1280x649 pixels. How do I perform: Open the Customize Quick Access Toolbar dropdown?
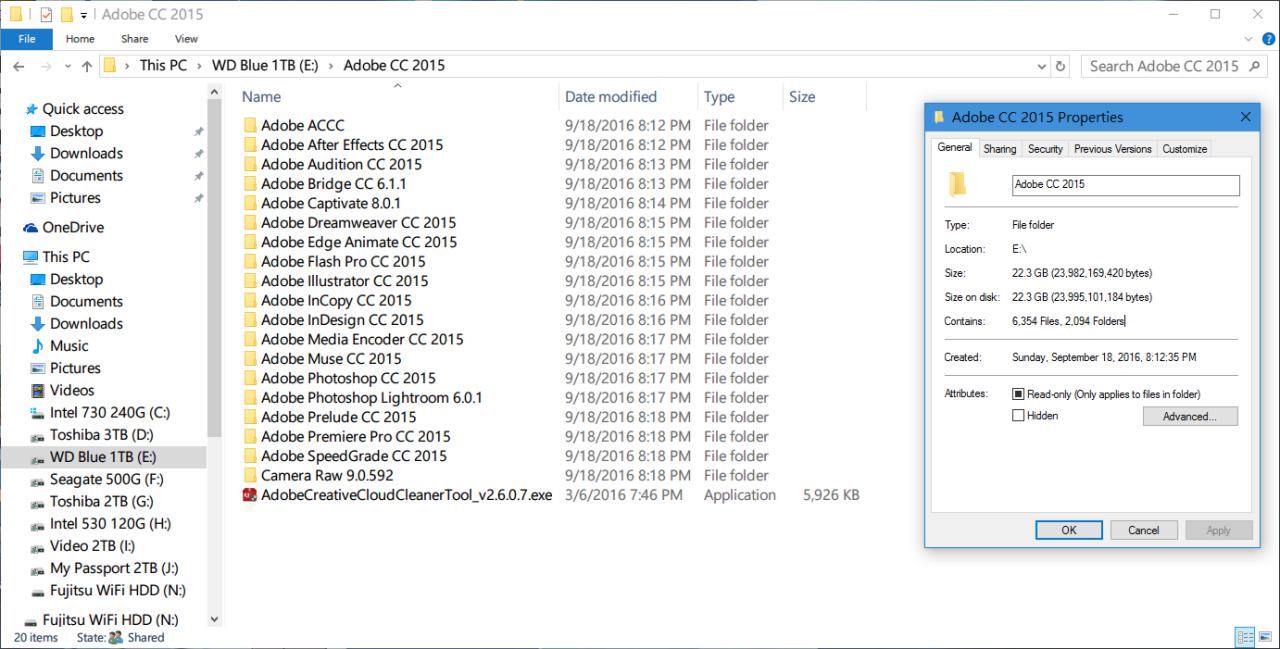pyautogui.click(x=83, y=15)
